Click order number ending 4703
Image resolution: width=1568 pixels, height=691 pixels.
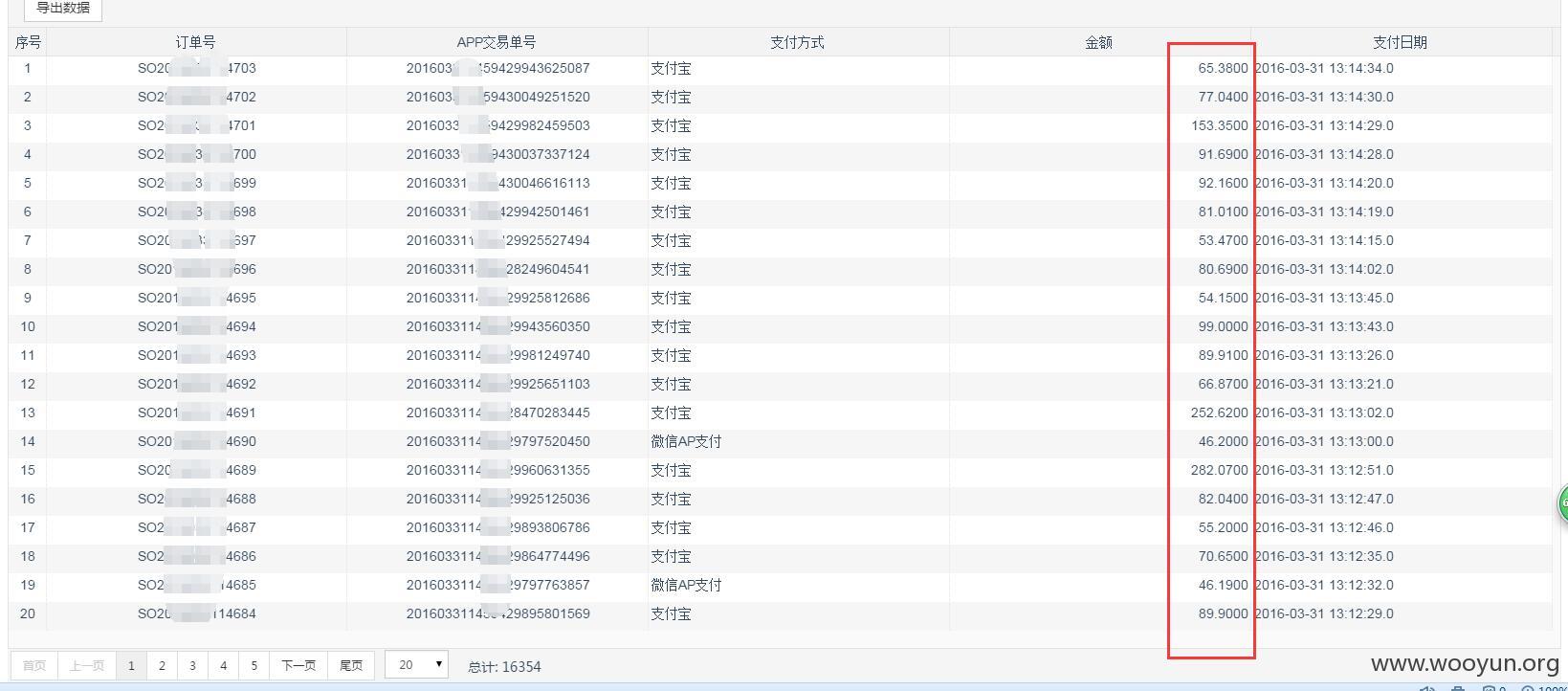(197, 68)
